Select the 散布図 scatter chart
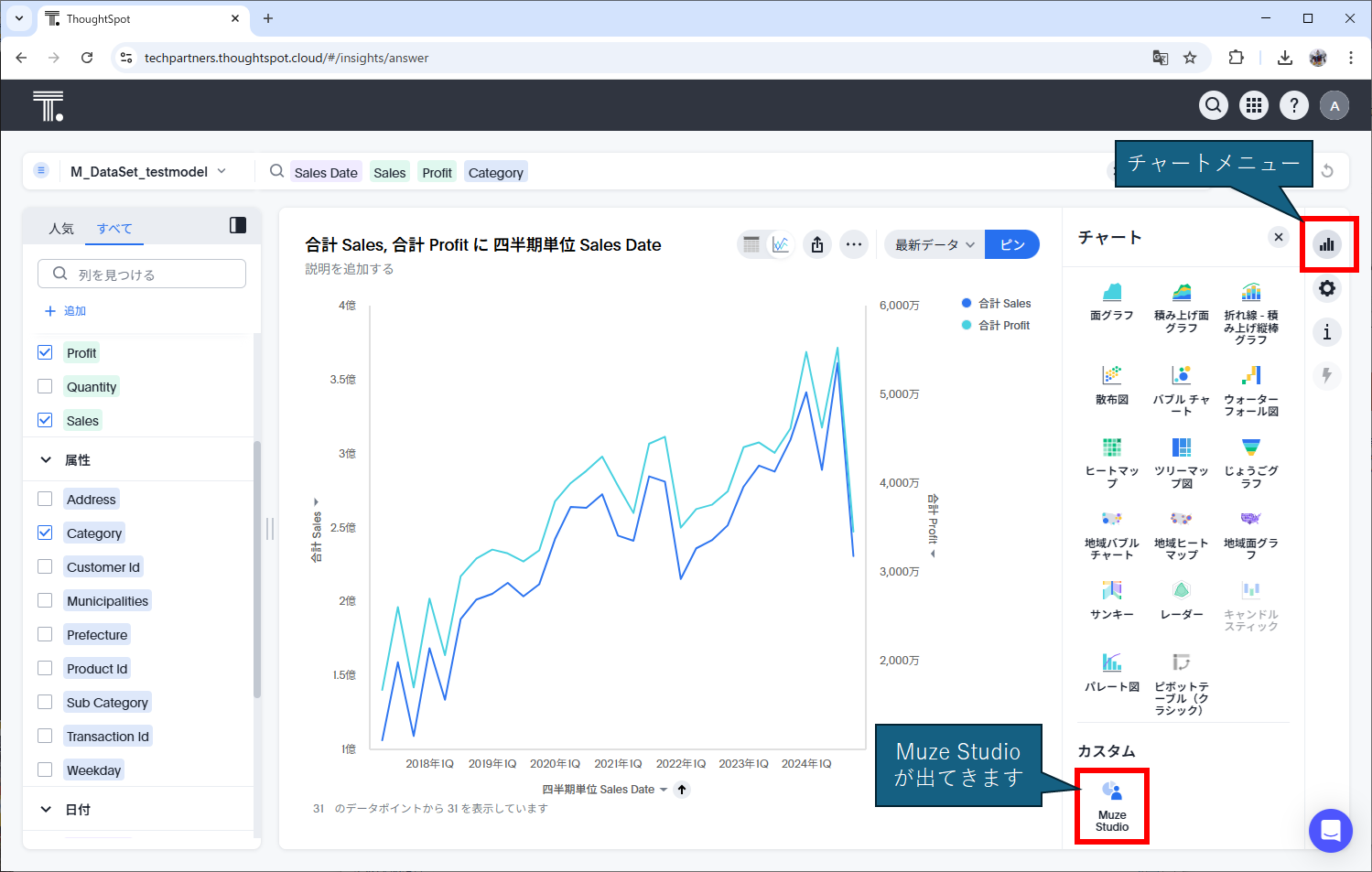 [1111, 384]
